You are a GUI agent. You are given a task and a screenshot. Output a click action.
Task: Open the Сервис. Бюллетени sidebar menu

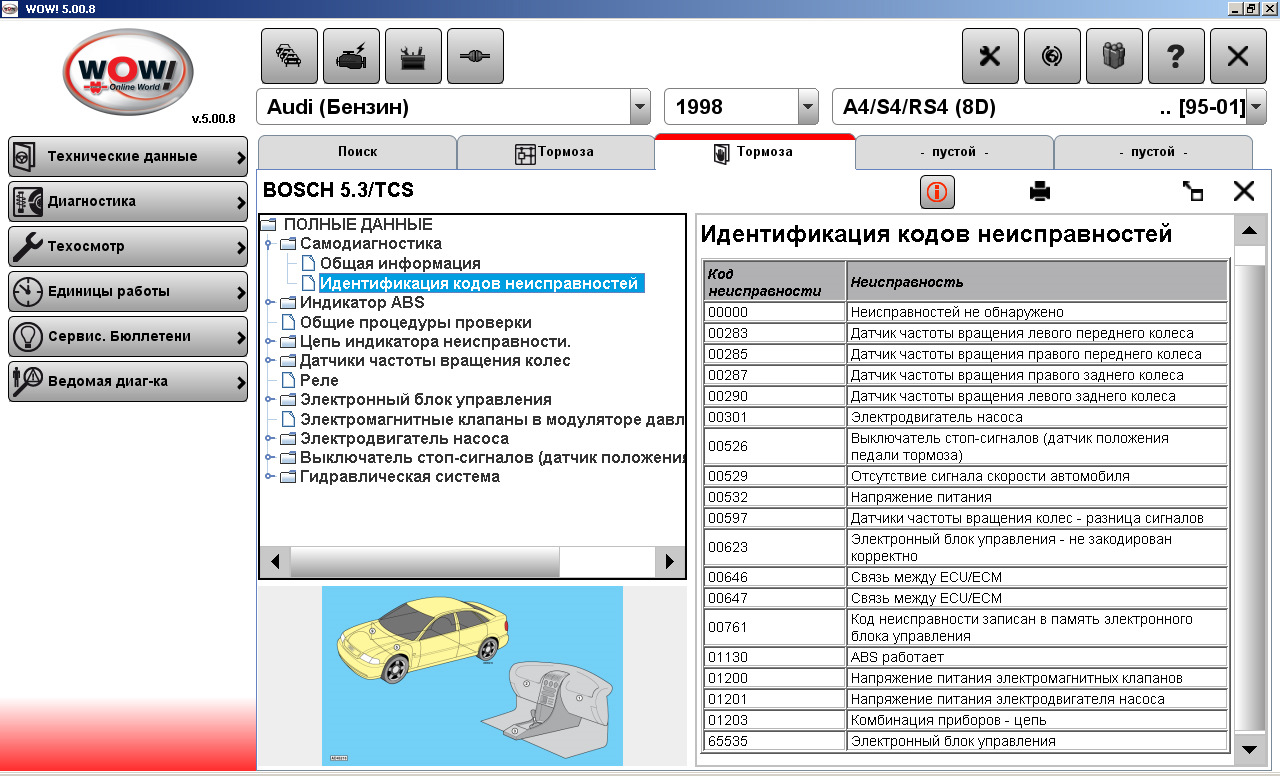128,337
